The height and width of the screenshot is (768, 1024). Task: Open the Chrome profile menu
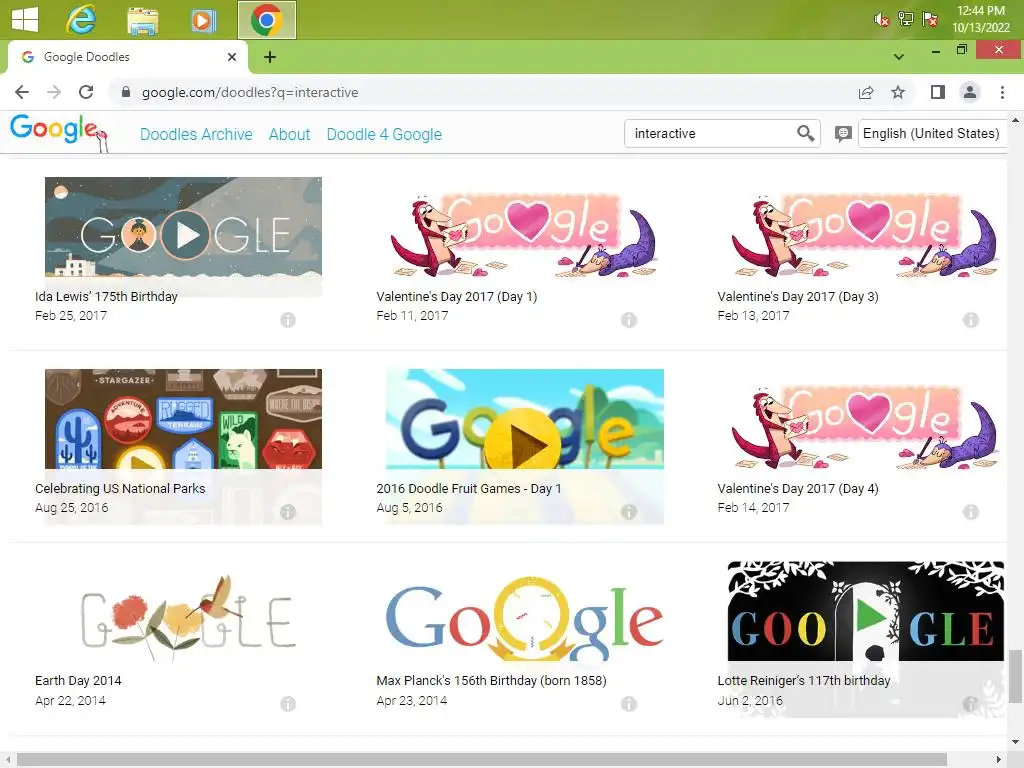point(970,92)
